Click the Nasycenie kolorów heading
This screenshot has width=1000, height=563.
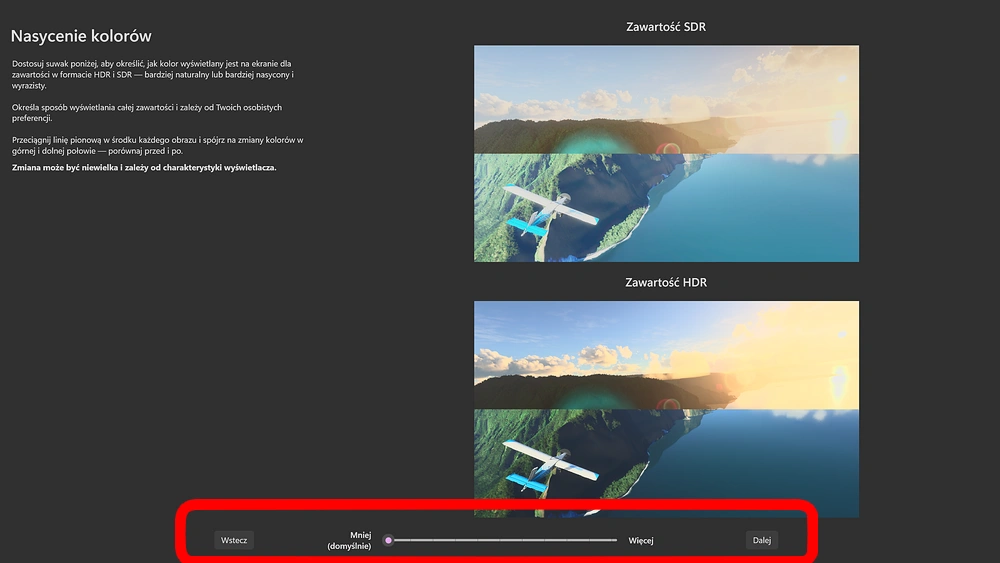point(81,36)
